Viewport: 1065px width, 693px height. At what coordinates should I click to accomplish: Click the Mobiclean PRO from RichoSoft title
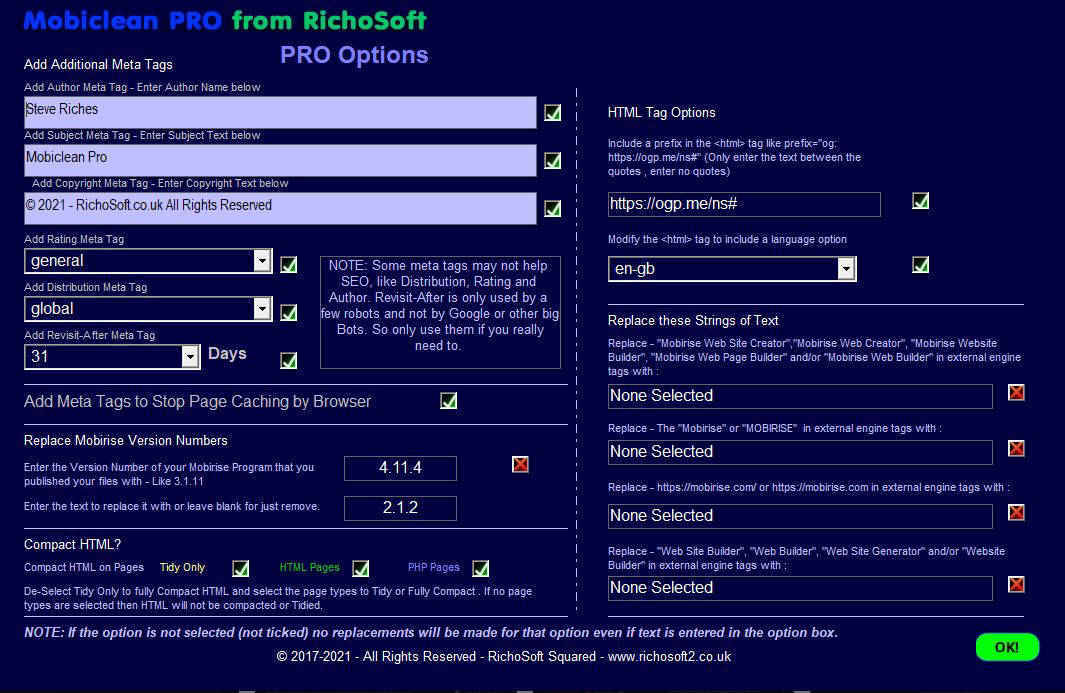(225, 20)
